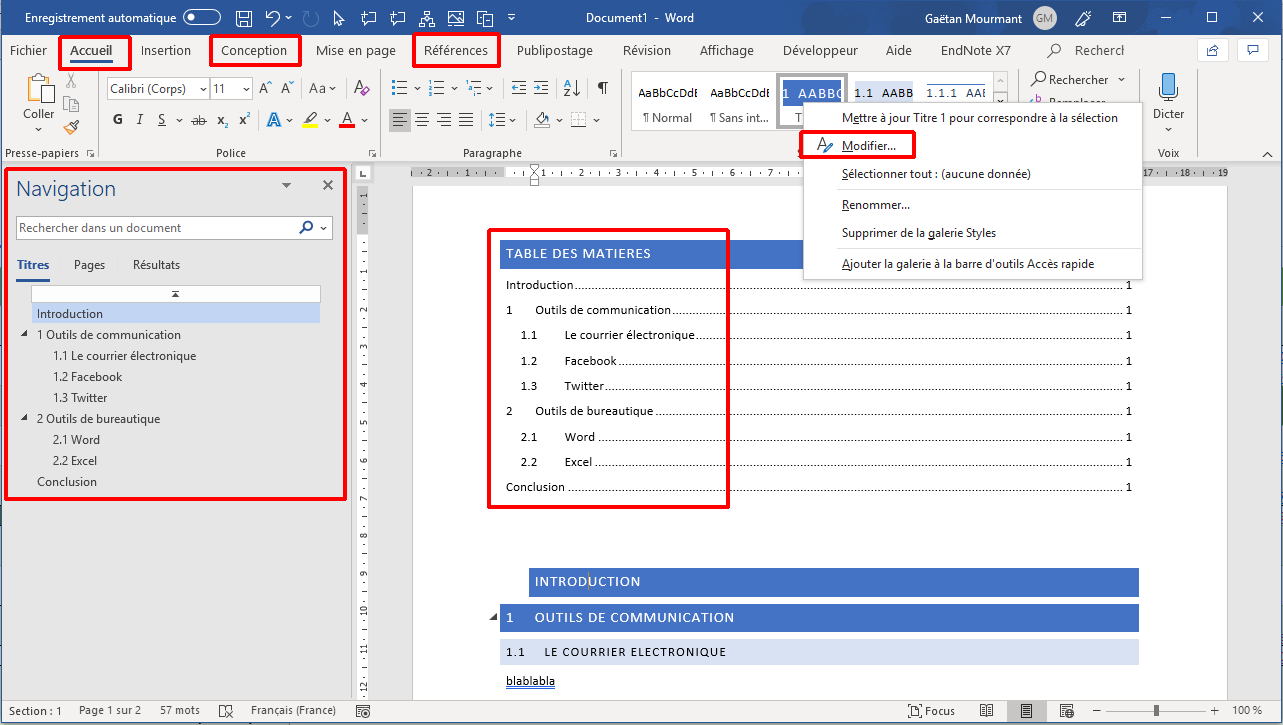Open the Comments icon top right

point(1253,50)
